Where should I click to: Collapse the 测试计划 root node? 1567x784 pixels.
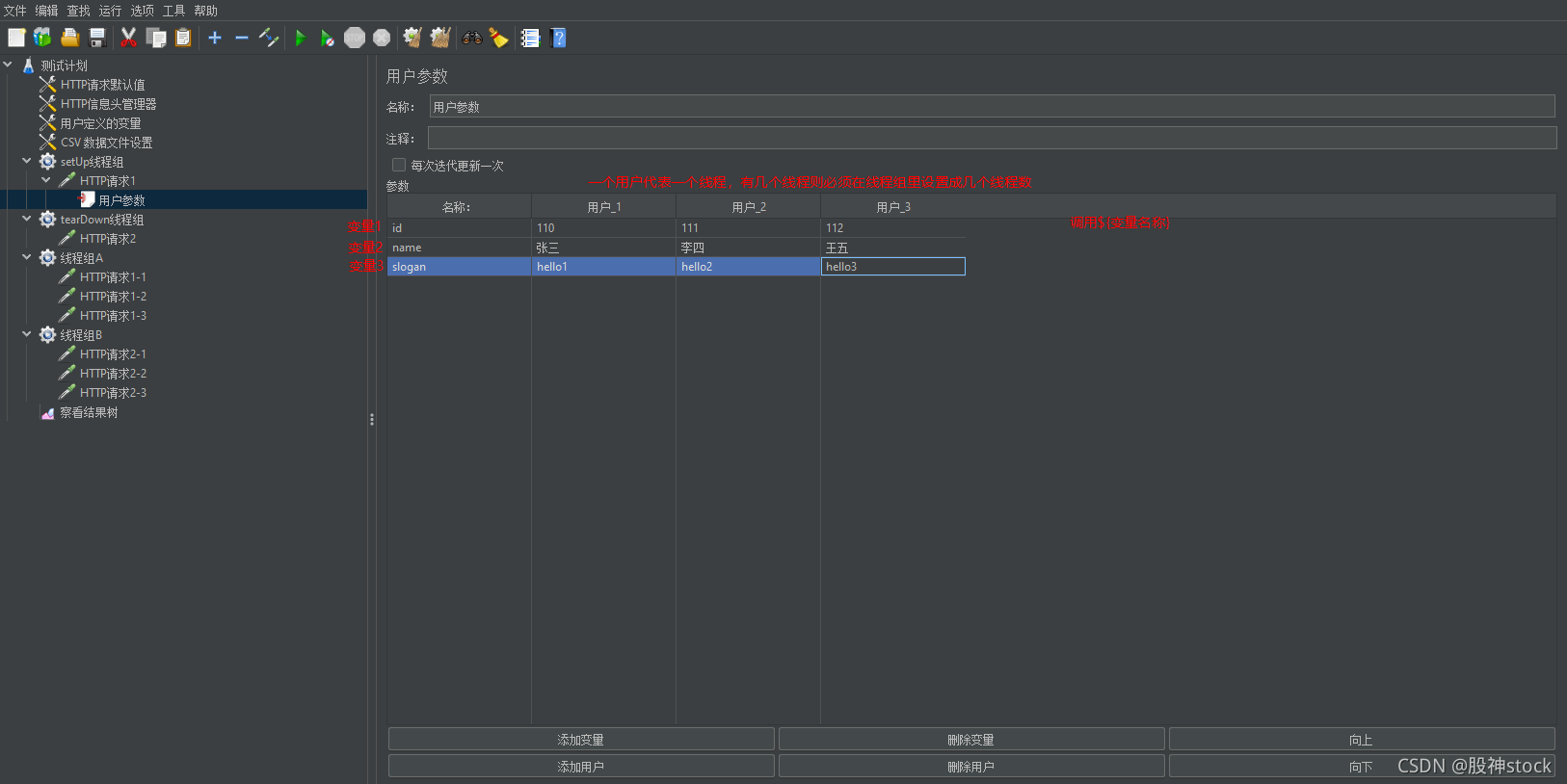coord(8,65)
